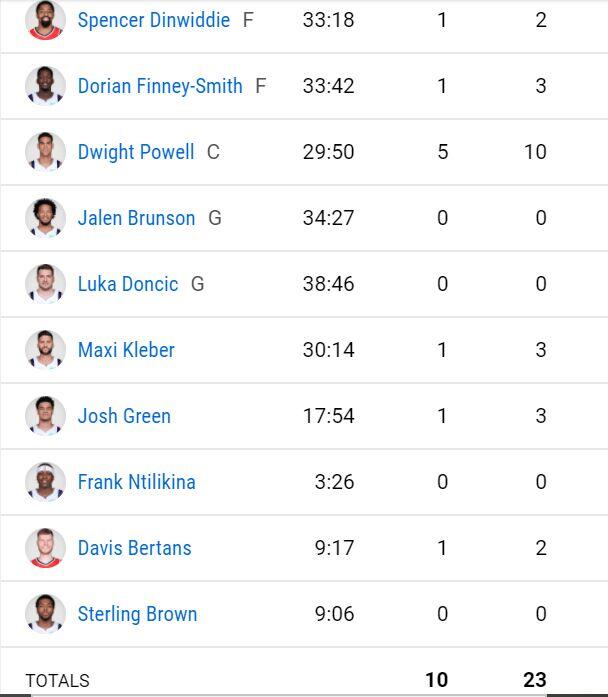Open the Davis Bertans player link
This screenshot has height=697, width=608.
134,548
